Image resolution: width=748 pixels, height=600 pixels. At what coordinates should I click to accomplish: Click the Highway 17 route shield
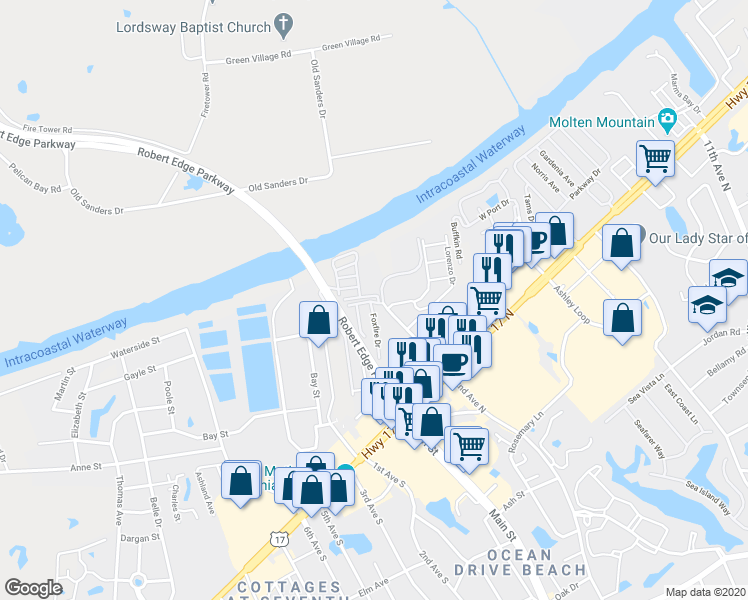[279, 539]
